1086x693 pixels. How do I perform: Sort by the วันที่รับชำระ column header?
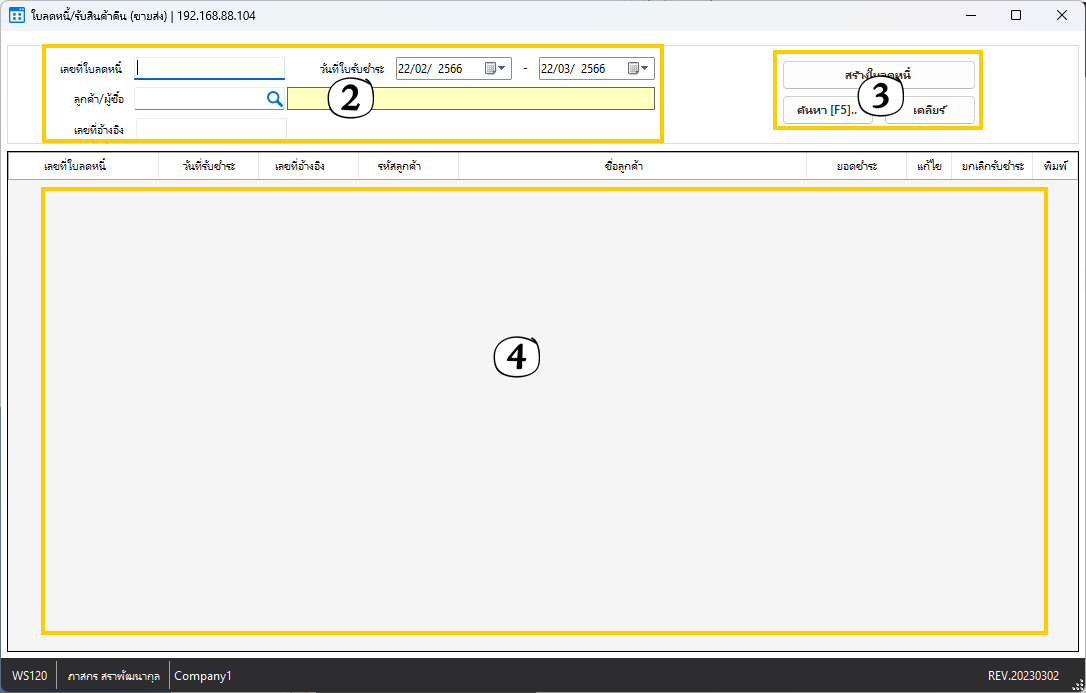208,166
